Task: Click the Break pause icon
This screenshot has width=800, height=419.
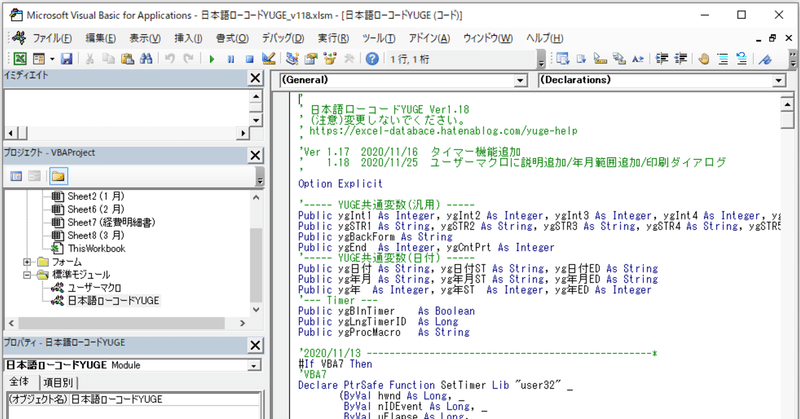Action: pyautogui.click(x=231, y=59)
